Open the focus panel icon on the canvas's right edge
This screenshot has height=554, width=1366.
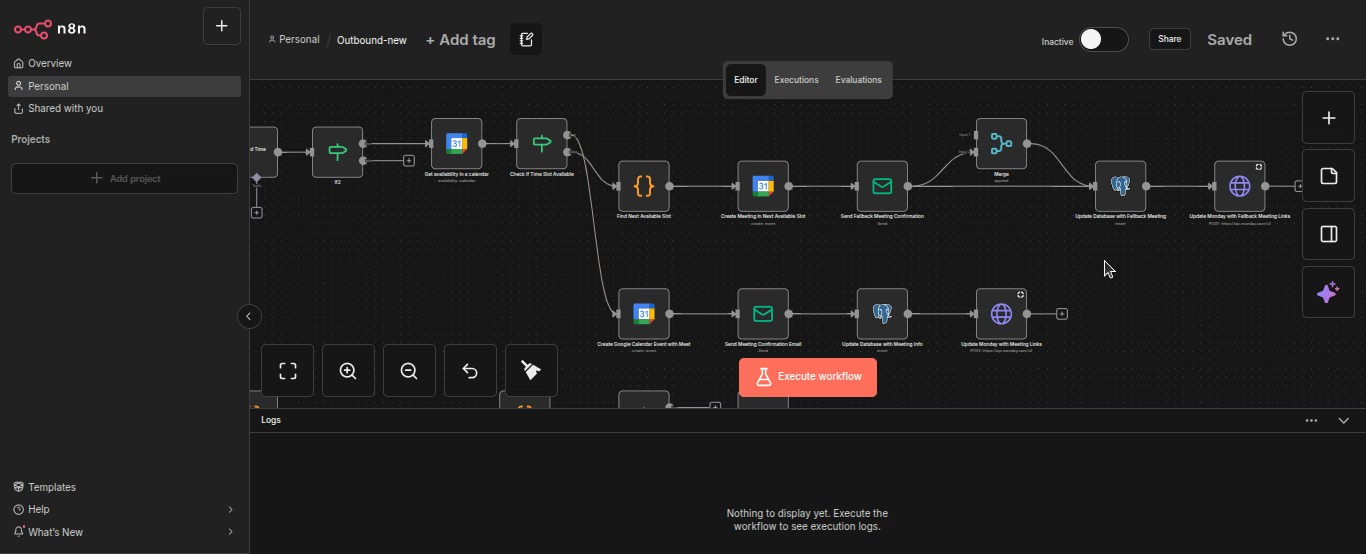[1329, 234]
